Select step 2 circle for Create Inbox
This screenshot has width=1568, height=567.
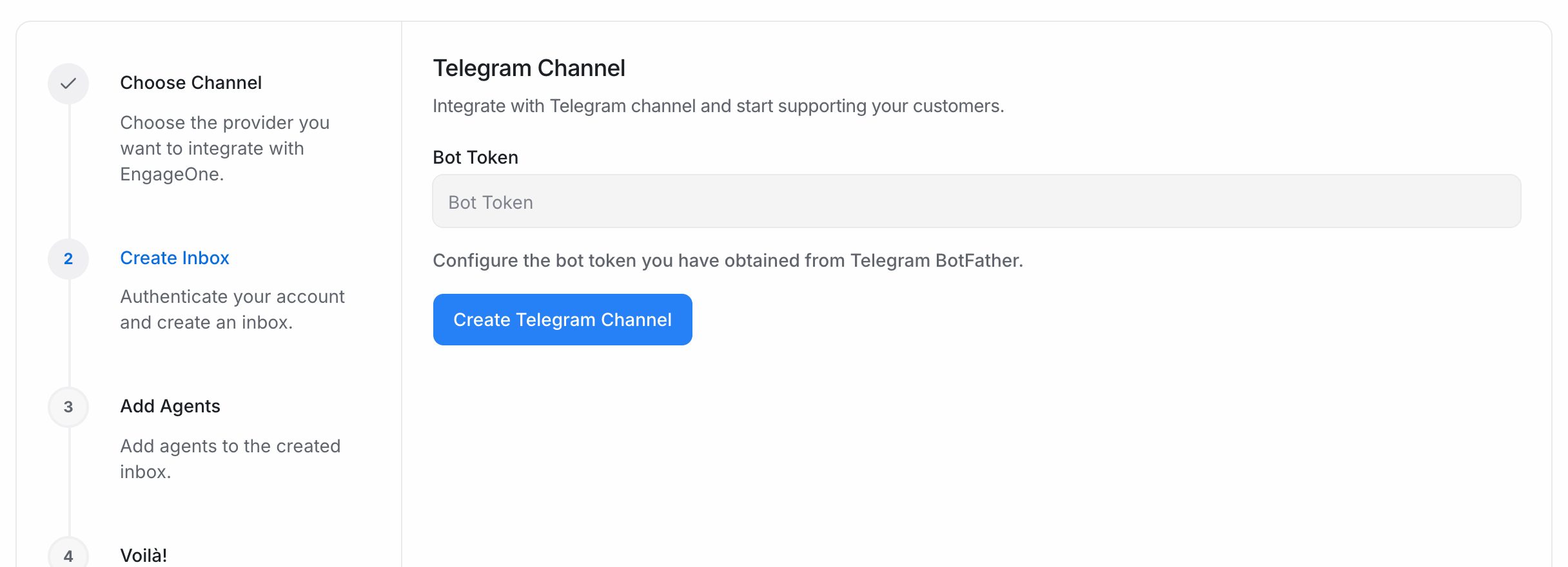click(x=68, y=258)
